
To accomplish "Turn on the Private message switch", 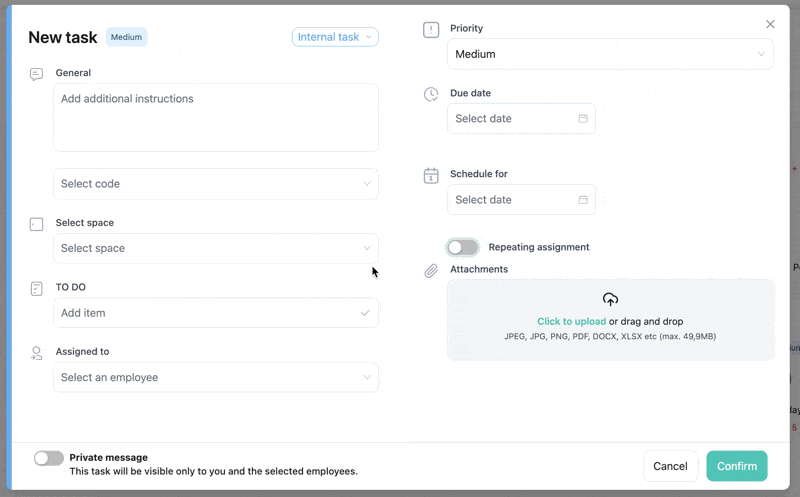I will 49,458.
